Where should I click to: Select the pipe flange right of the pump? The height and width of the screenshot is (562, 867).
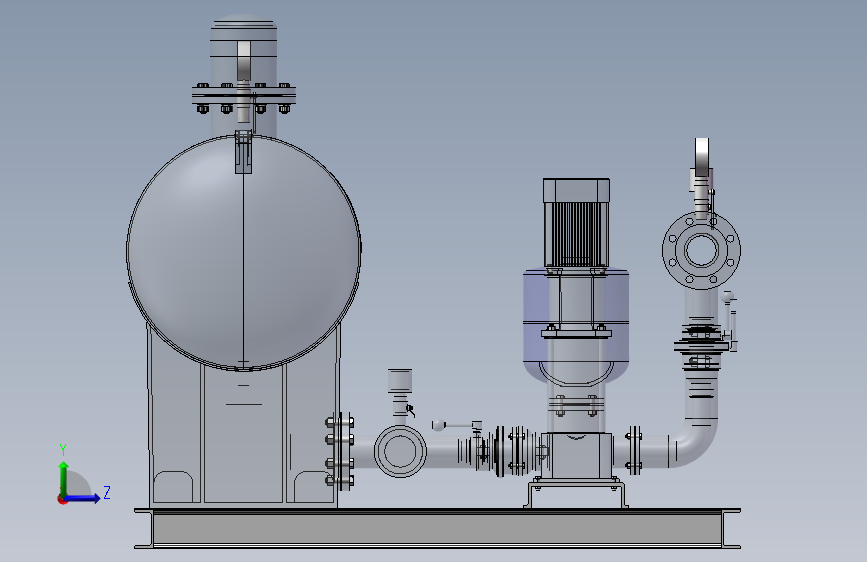634,450
